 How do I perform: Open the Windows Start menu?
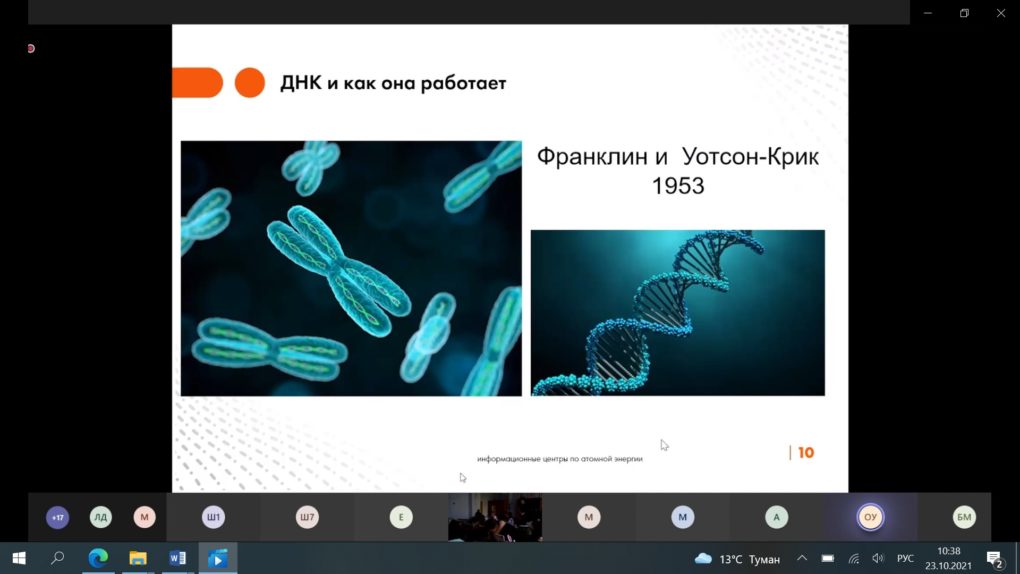click(x=18, y=558)
